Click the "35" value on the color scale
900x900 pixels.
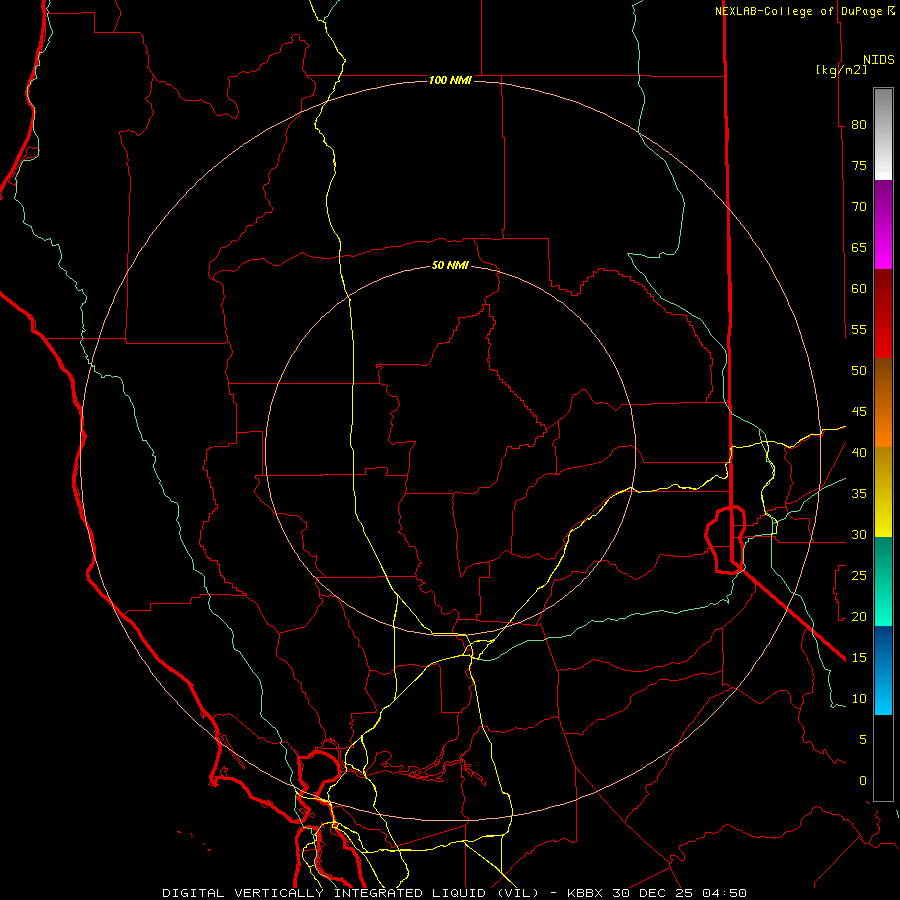859,494
